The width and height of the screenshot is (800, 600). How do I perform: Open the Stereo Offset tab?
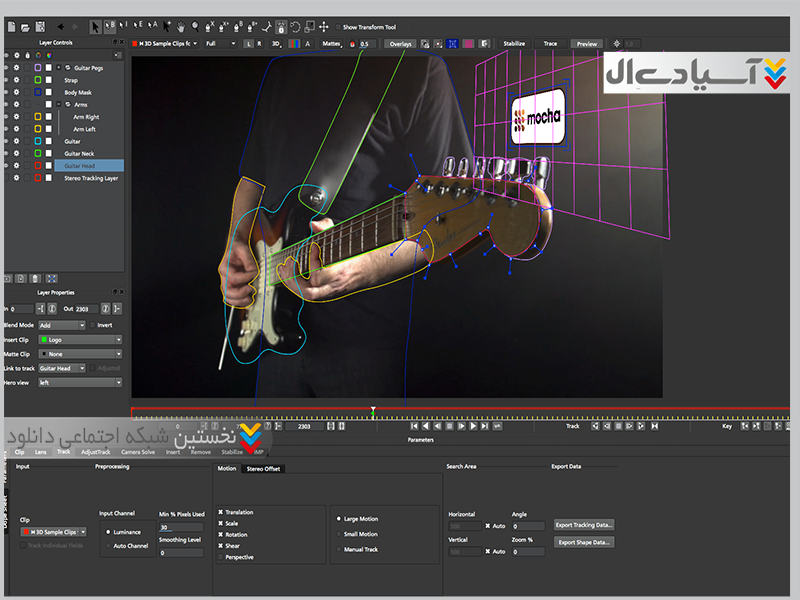click(x=264, y=467)
